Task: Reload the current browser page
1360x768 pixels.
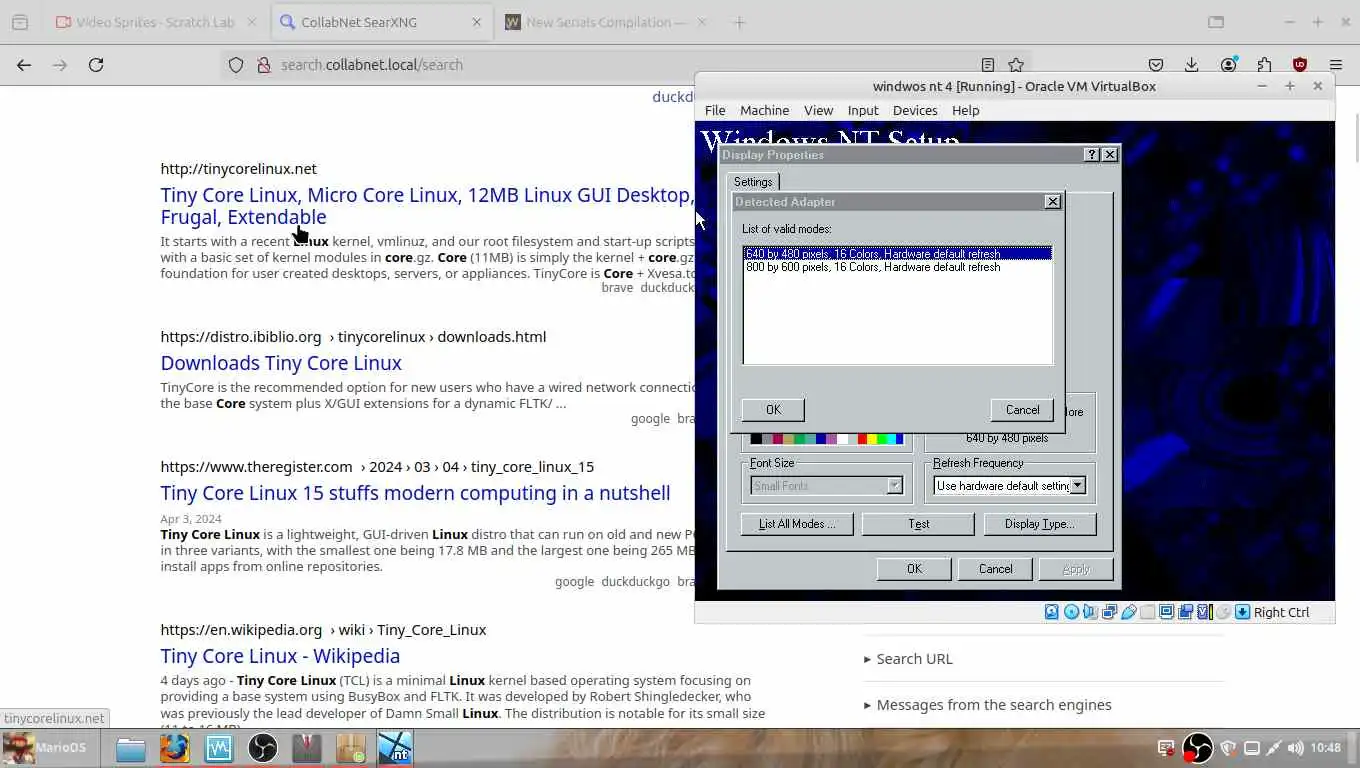Action: point(96,65)
